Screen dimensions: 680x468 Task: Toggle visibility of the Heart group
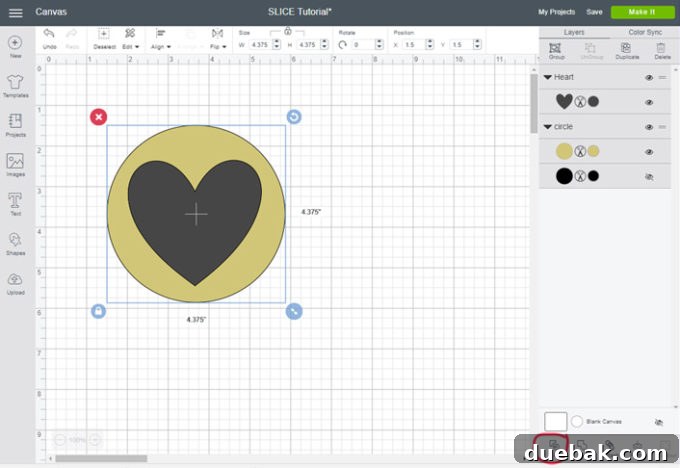point(649,78)
